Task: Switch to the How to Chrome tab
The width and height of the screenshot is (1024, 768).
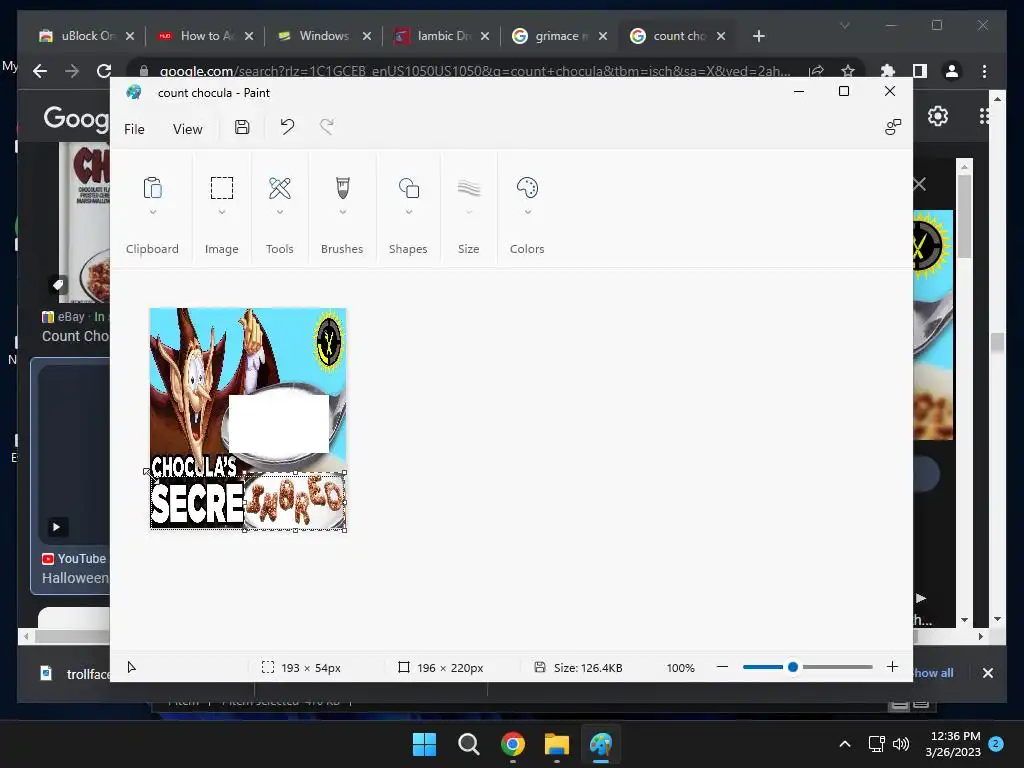Action: click(205, 36)
